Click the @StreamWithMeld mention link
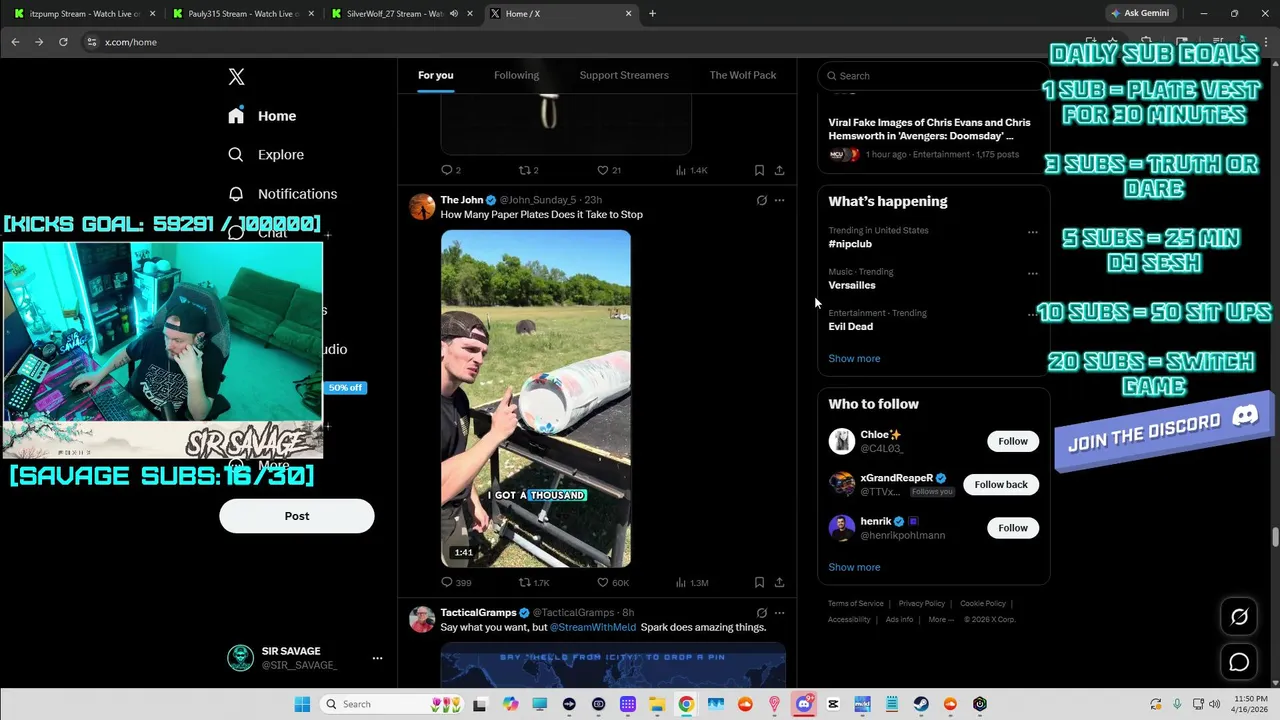 [x=593, y=627]
